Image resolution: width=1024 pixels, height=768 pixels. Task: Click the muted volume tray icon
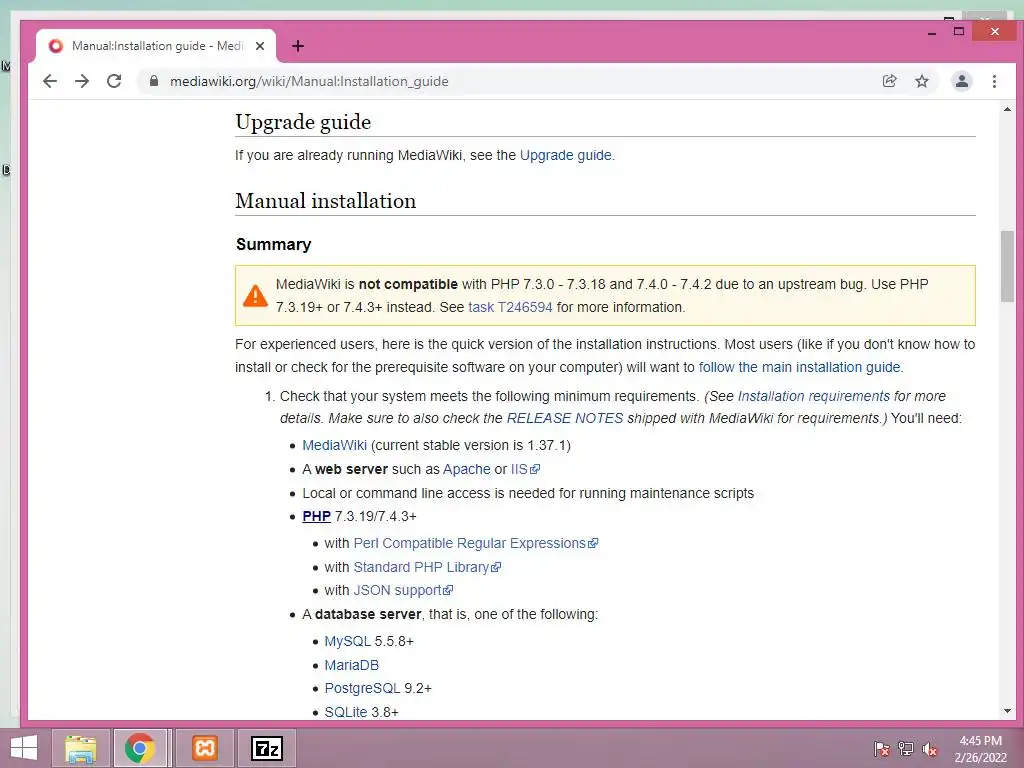click(929, 748)
